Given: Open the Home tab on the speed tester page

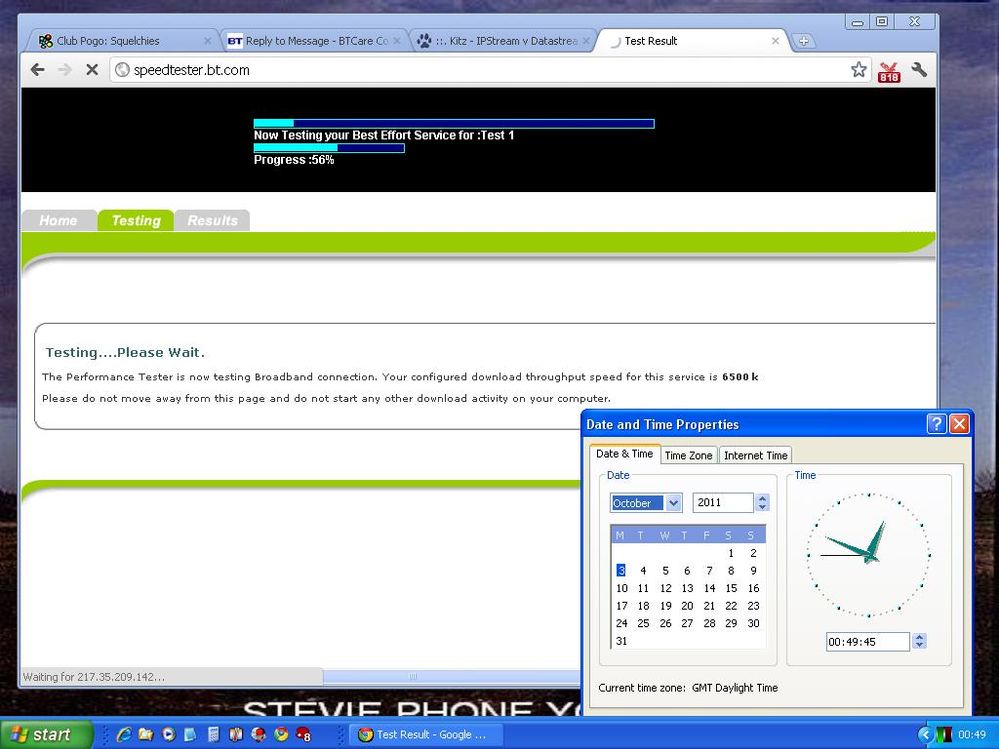Looking at the screenshot, I should click(59, 220).
